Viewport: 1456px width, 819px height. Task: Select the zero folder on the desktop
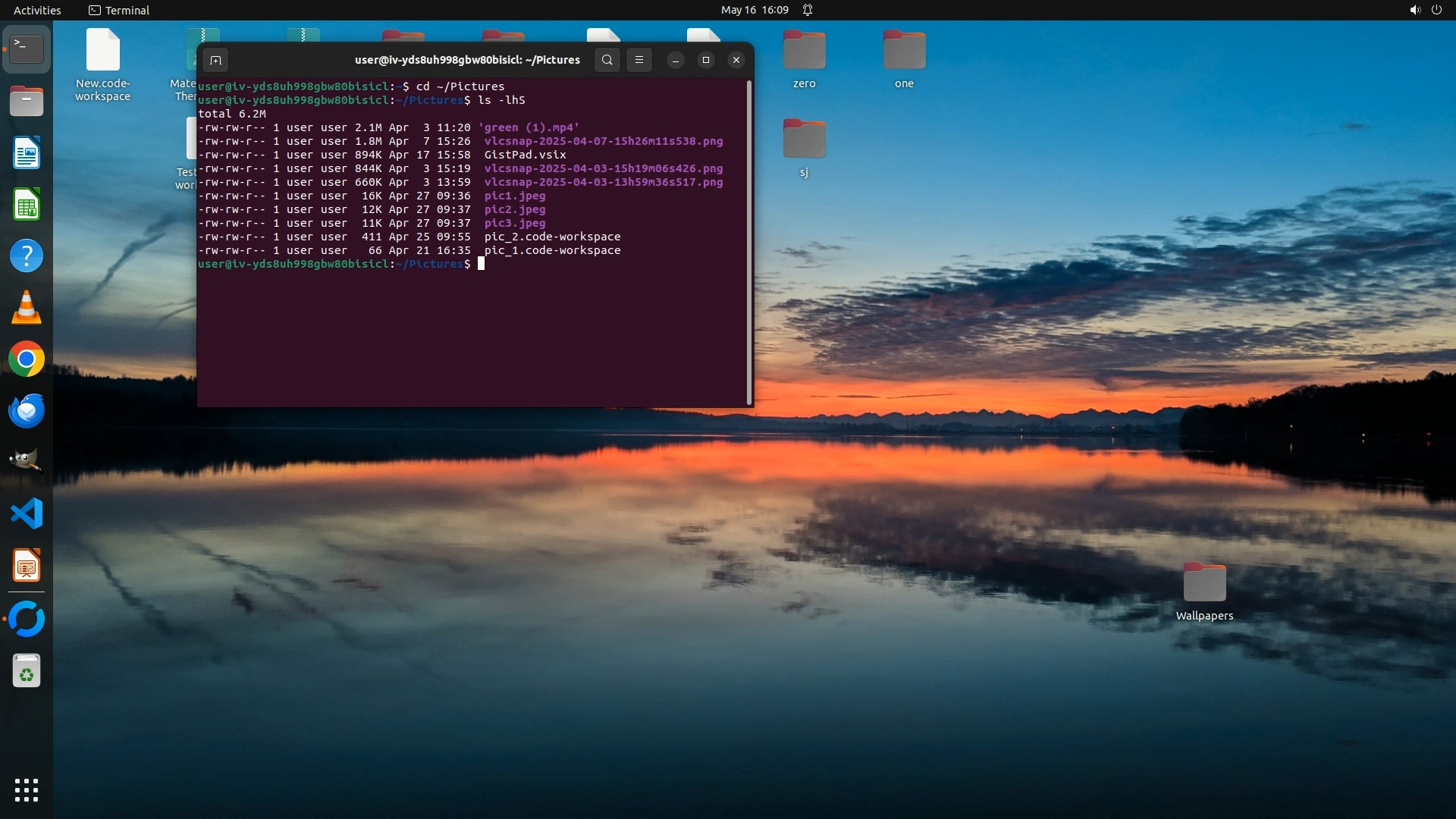804,52
